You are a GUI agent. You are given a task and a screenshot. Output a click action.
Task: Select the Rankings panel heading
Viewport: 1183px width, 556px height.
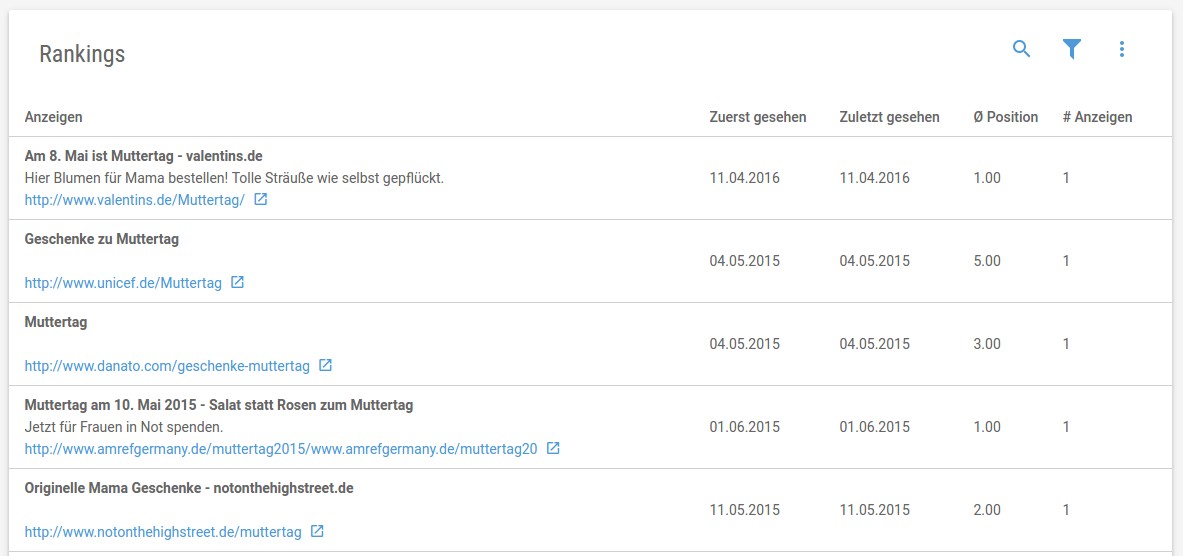click(x=82, y=54)
